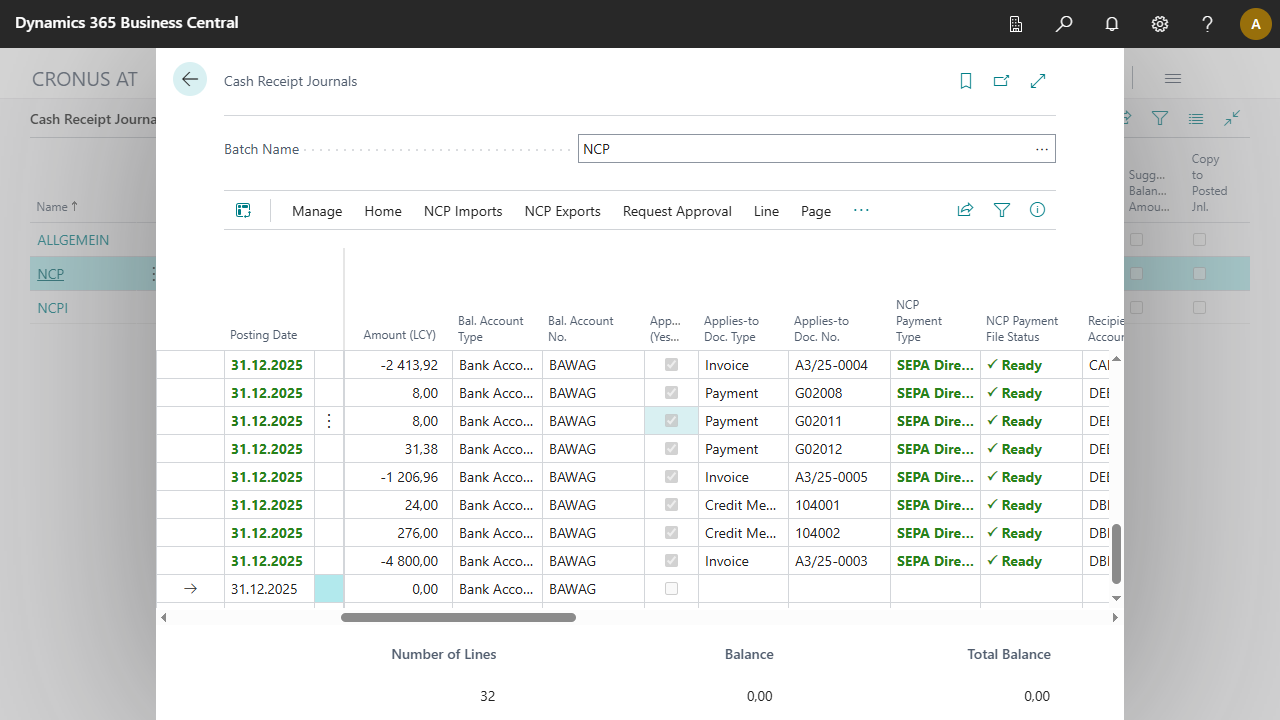Toggle the filter pane in journal
This screenshot has height=720, width=1280.
pos(1002,210)
